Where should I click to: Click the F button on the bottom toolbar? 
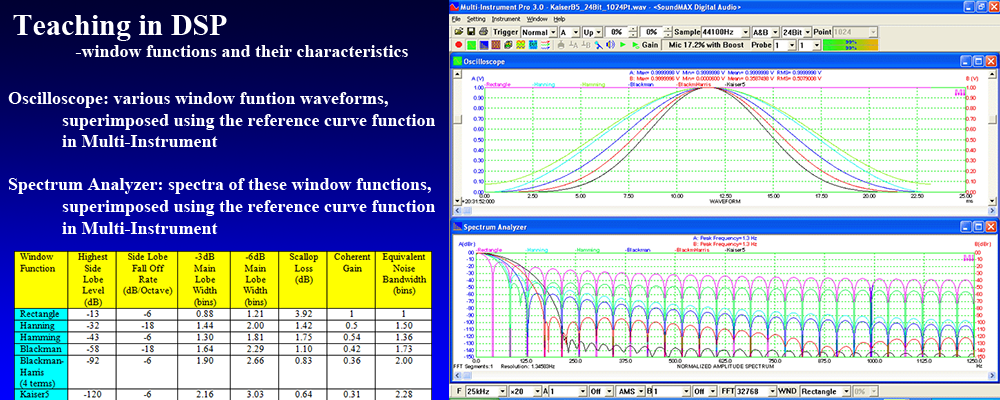(459, 391)
